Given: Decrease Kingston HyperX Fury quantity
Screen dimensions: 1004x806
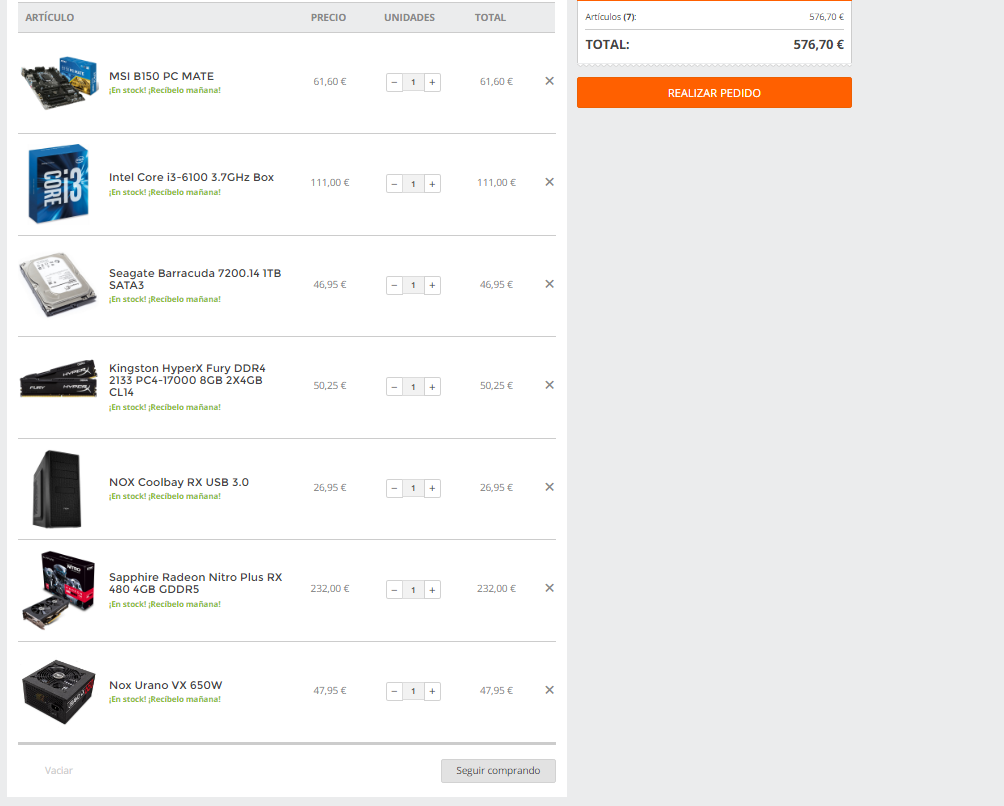Looking at the screenshot, I should click(394, 387).
